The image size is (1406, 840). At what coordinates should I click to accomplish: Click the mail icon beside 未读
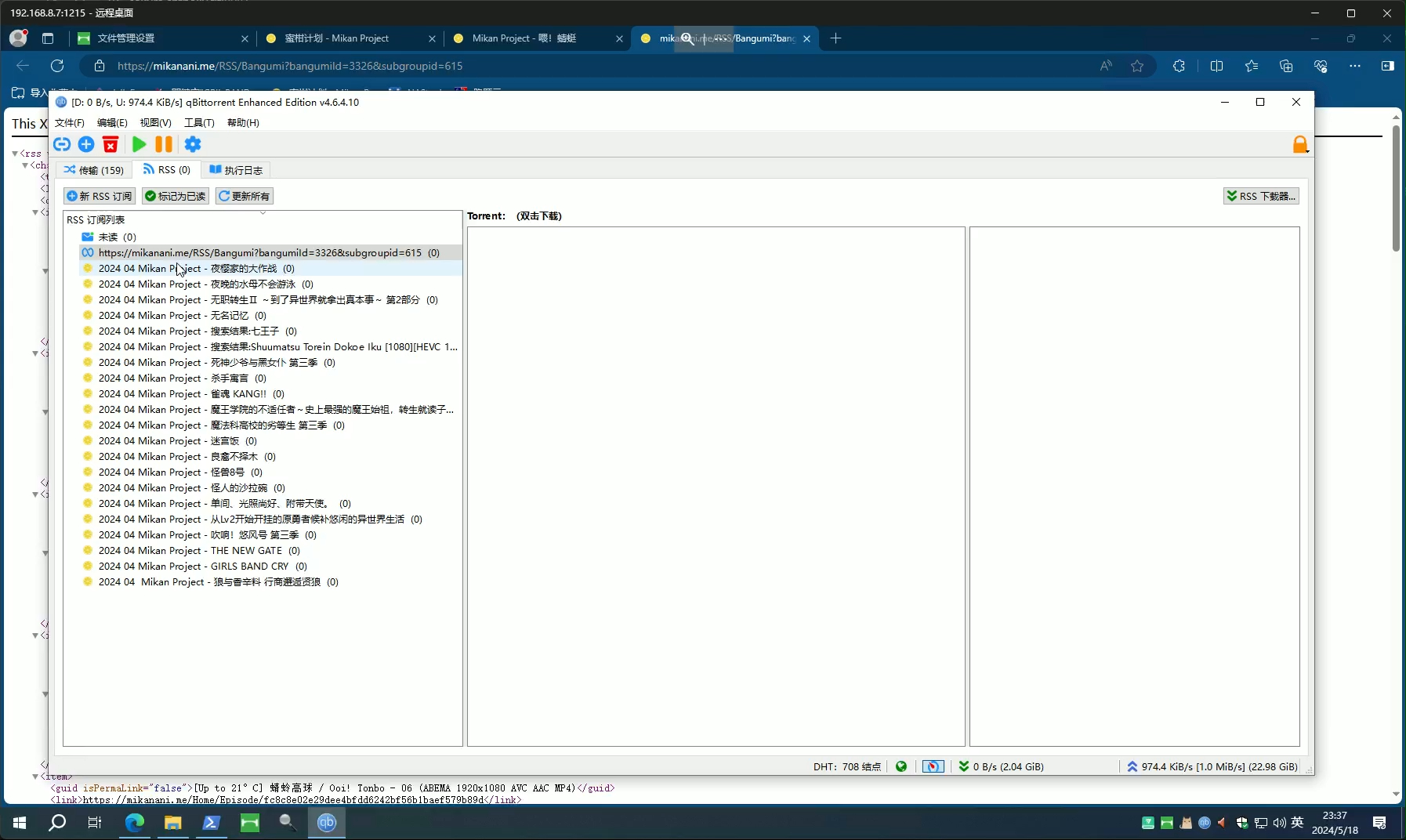point(88,237)
